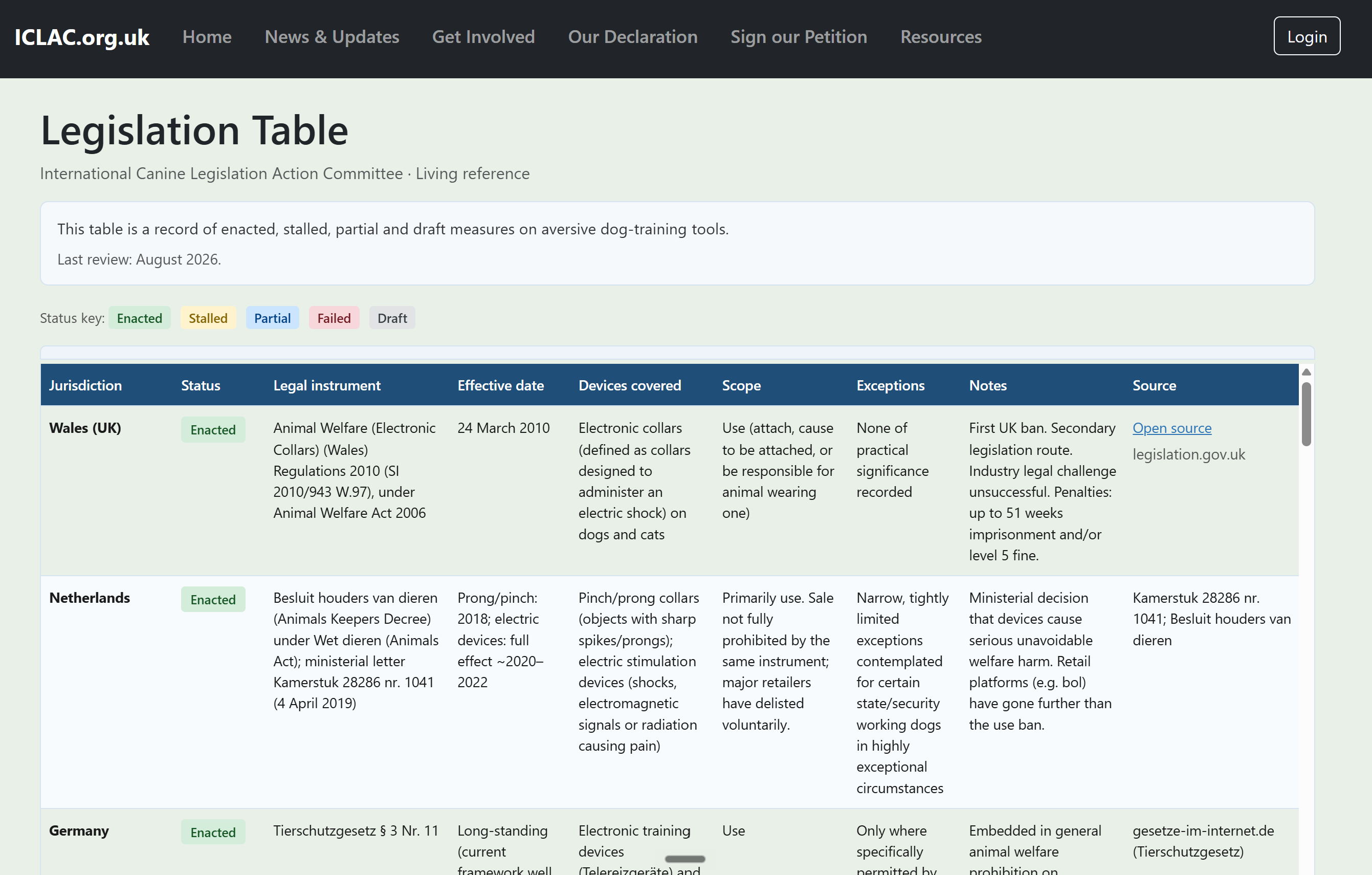
Task: Click 'Last review: August 2026.' text
Action: coord(139,259)
